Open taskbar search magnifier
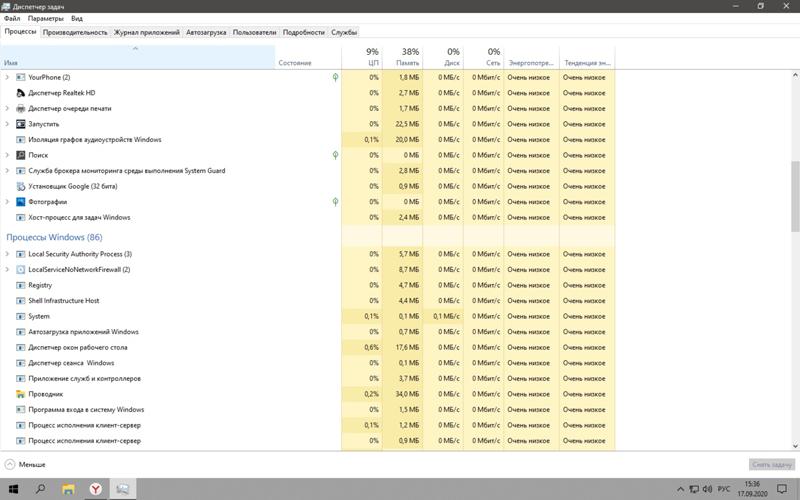800x500 pixels. click(x=40, y=489)
